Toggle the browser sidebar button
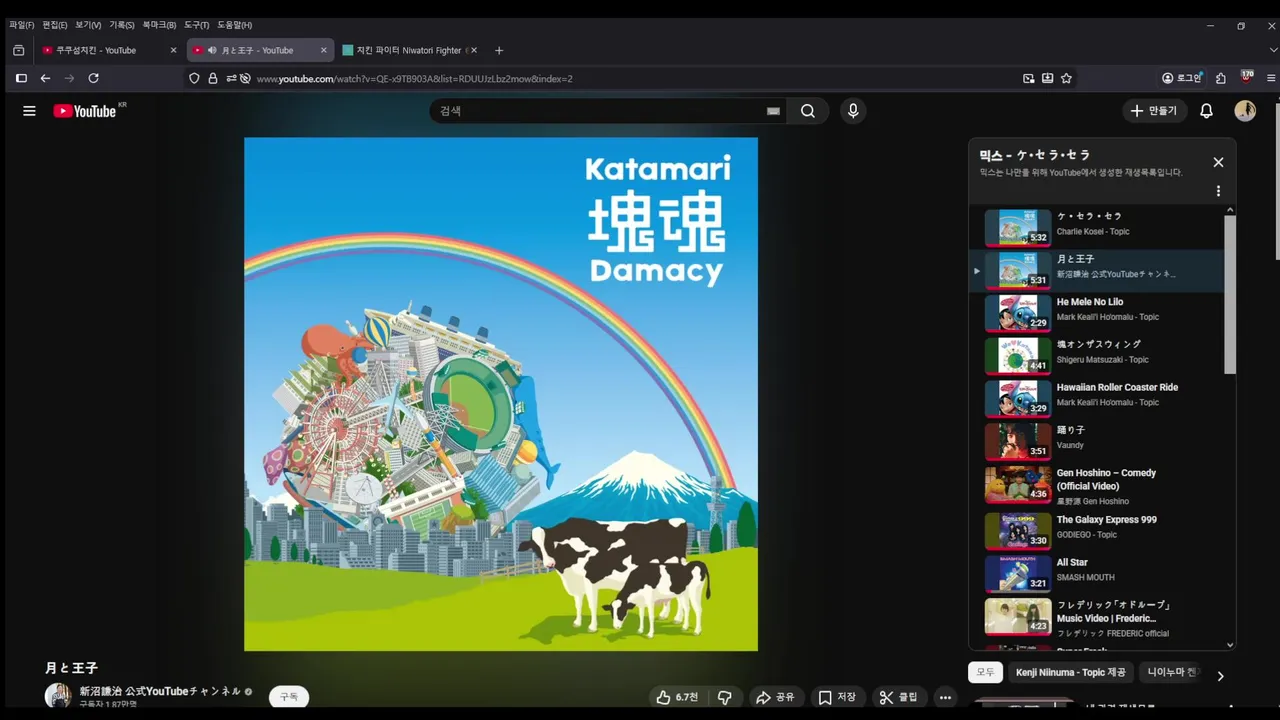 click(x=21, y=78)
